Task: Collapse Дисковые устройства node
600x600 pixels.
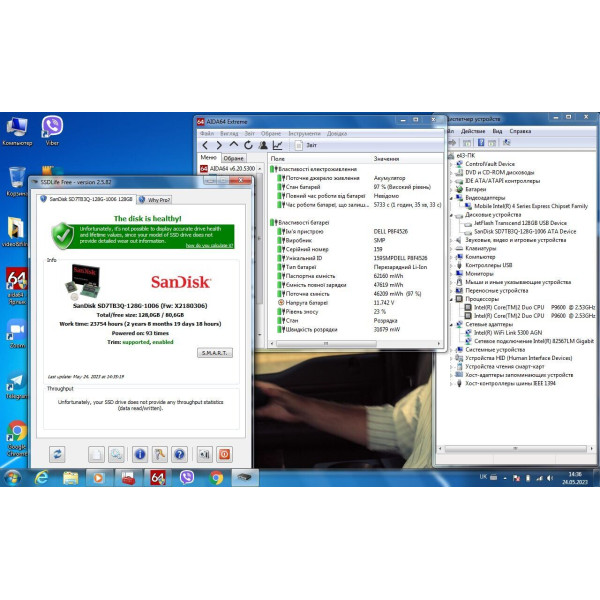Action: [x=452, y=215]
